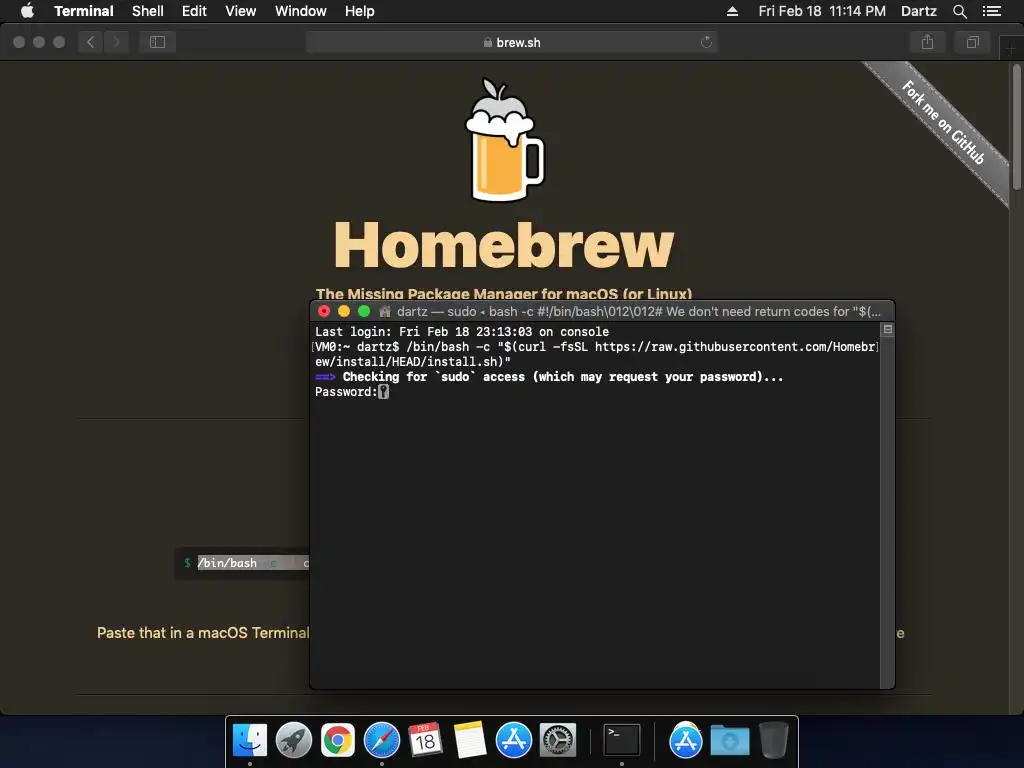Click the Terminal home folder proxy icon
The width and height of the screenshot is (1024, 768).
pos(385,312)
